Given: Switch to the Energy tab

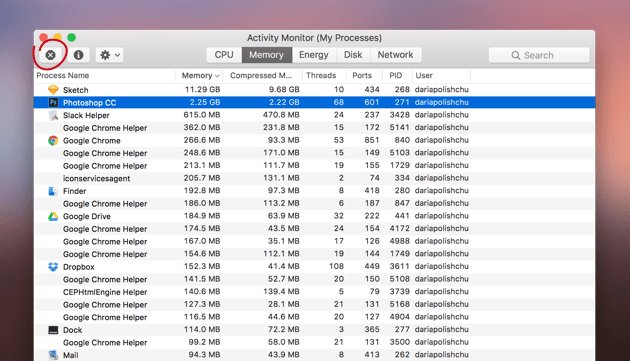Looking at the screenshot, I should [313, 55].
